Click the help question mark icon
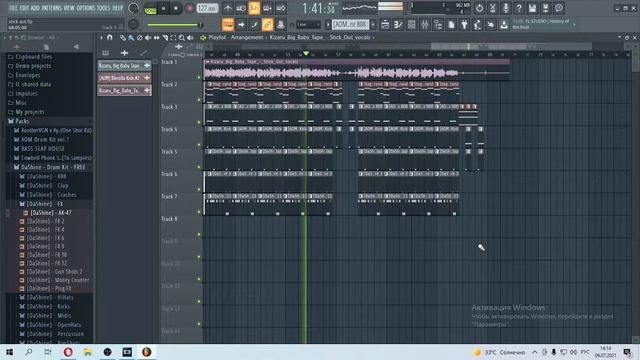The height and width of the screenshot is (360, 640). [519, 8]
